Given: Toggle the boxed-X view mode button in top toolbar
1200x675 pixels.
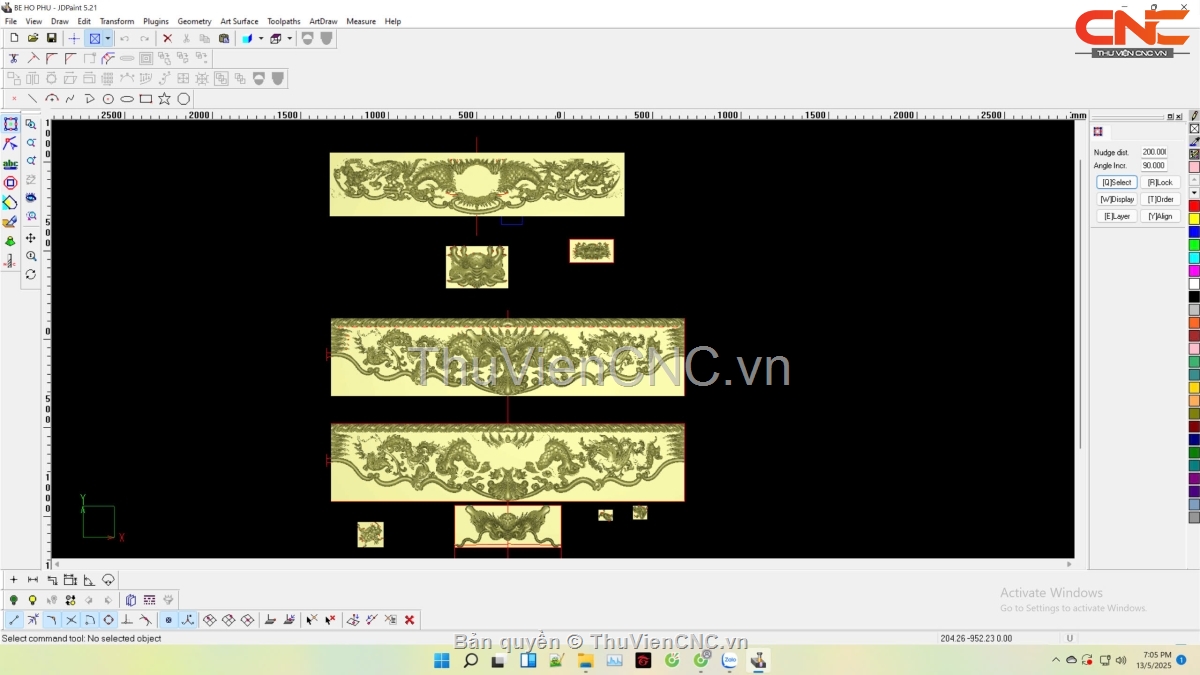Looking at the screenshot, I should click(x=95, y=38).
